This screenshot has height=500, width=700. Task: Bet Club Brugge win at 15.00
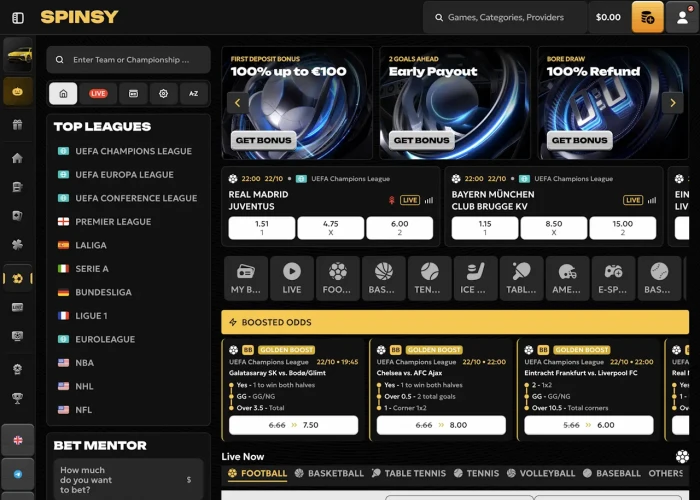(623, 228)
